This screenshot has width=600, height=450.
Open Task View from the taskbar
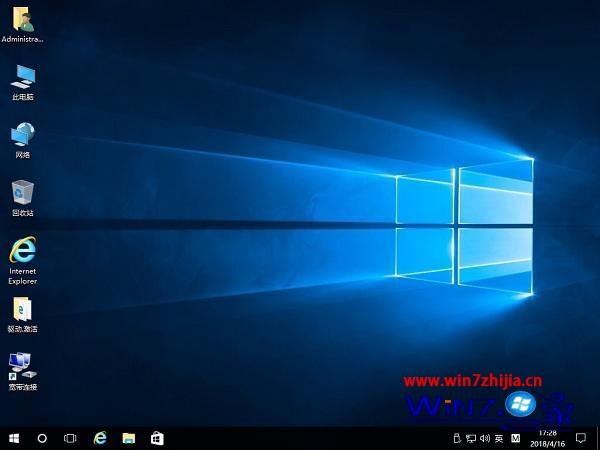70,438
